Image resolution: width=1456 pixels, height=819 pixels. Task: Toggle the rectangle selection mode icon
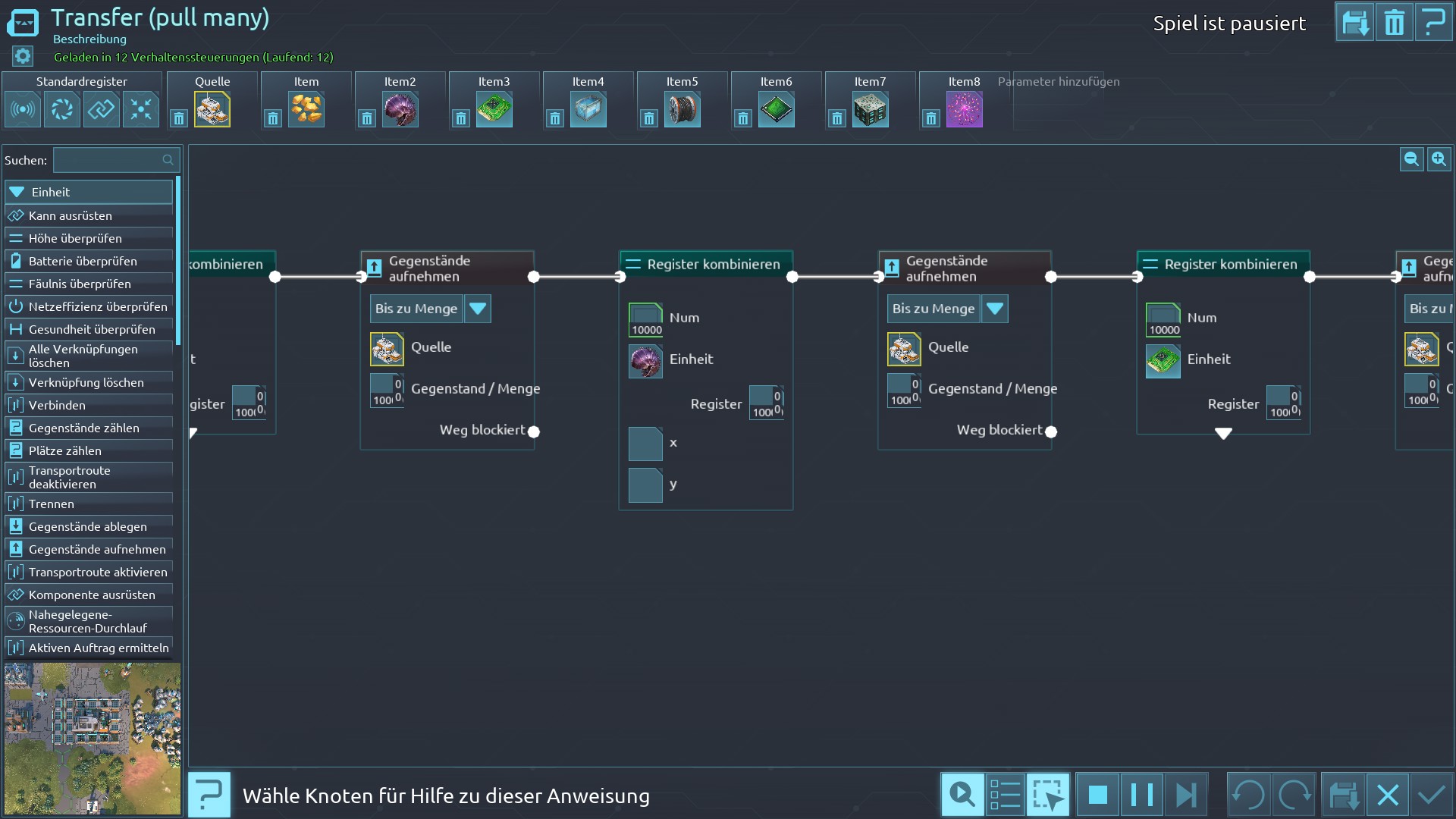pyautogui.click(x=1048, y=795)
